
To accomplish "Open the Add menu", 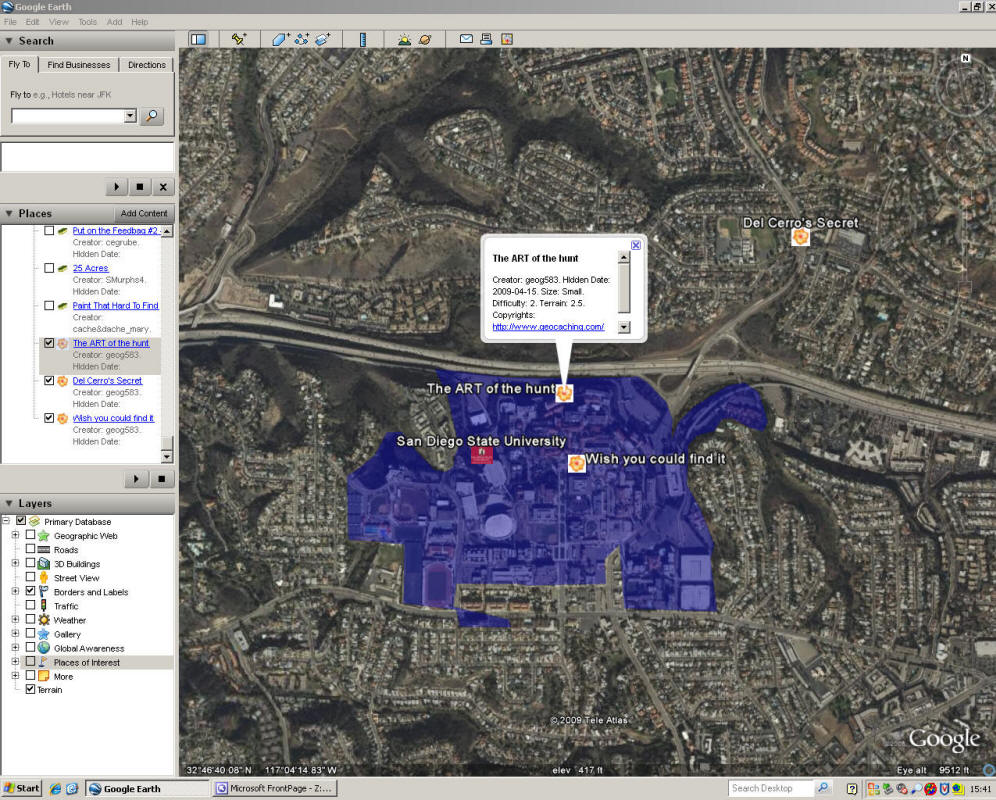I will click(x=114, y=22).
